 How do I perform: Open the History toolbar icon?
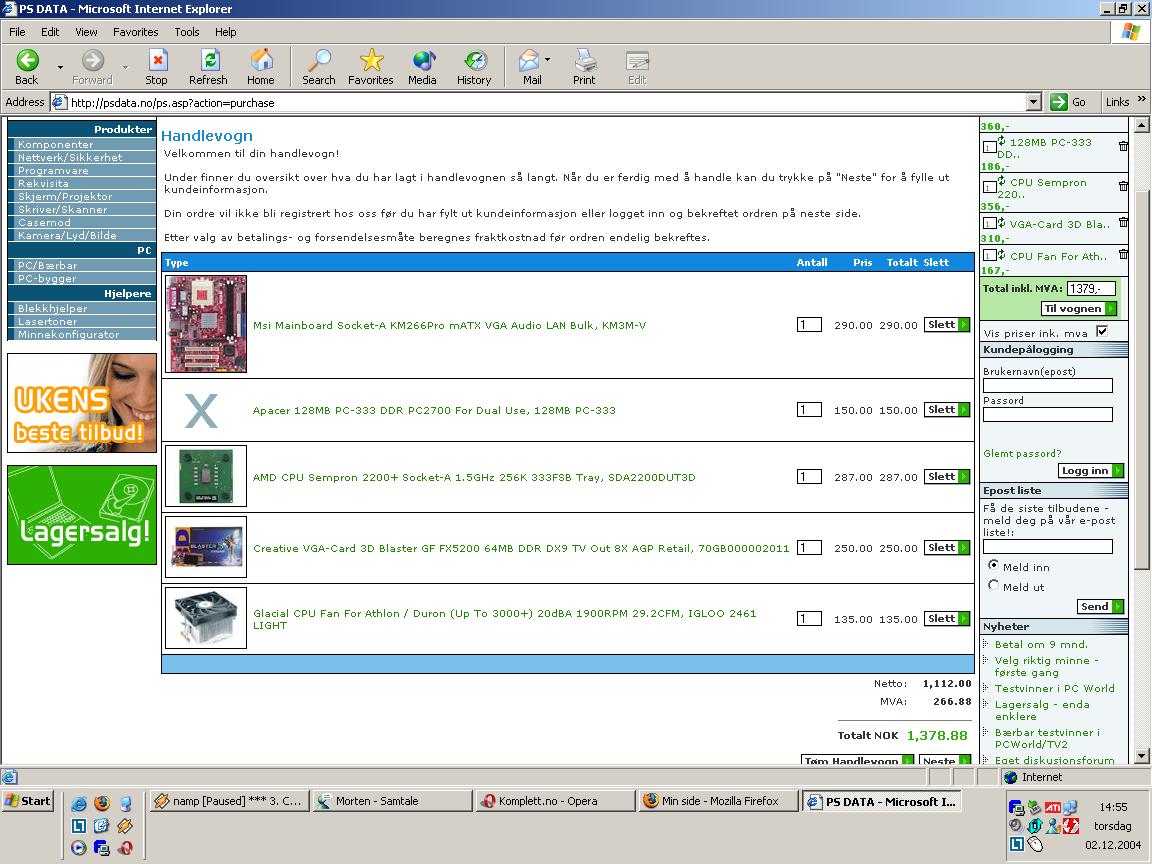[474, 68]
